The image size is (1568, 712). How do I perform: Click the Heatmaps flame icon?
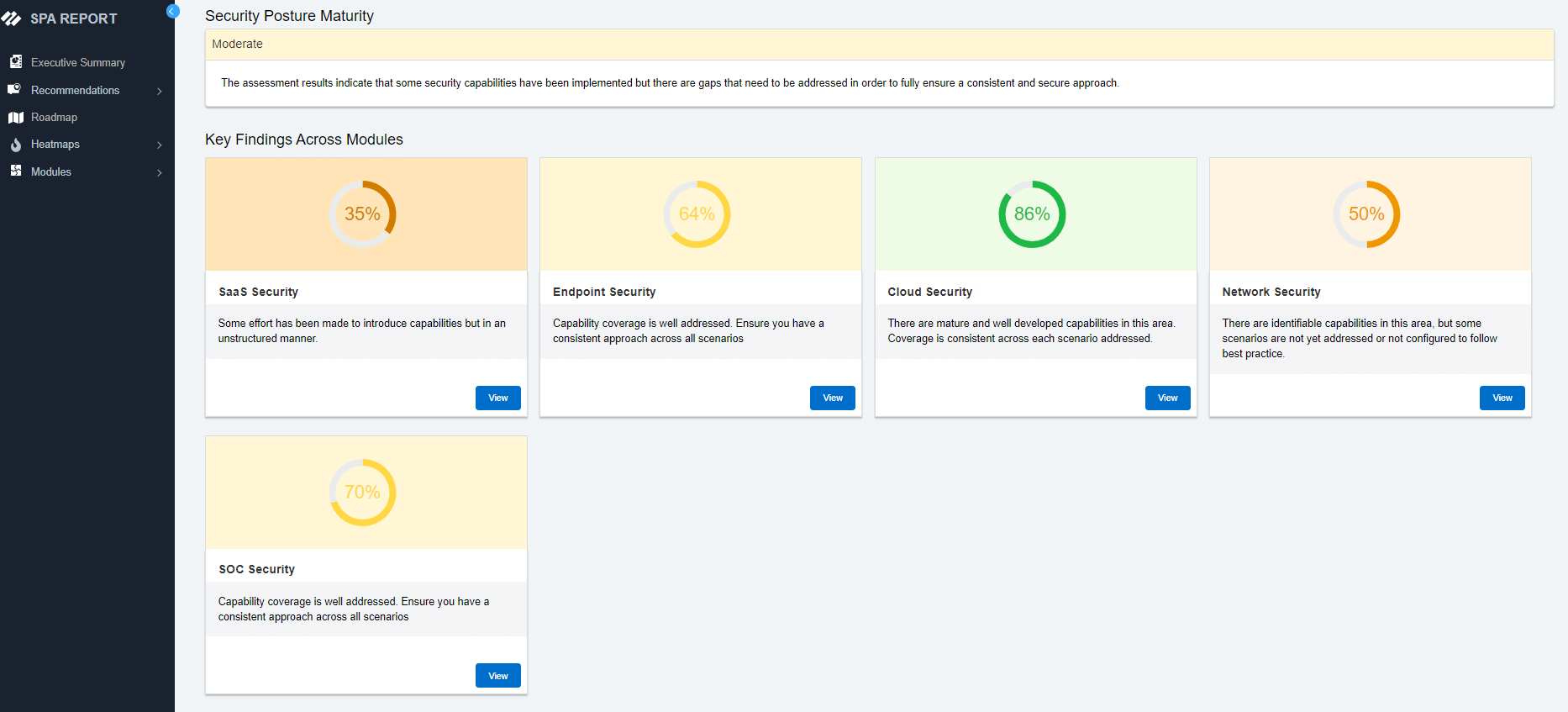15,145
